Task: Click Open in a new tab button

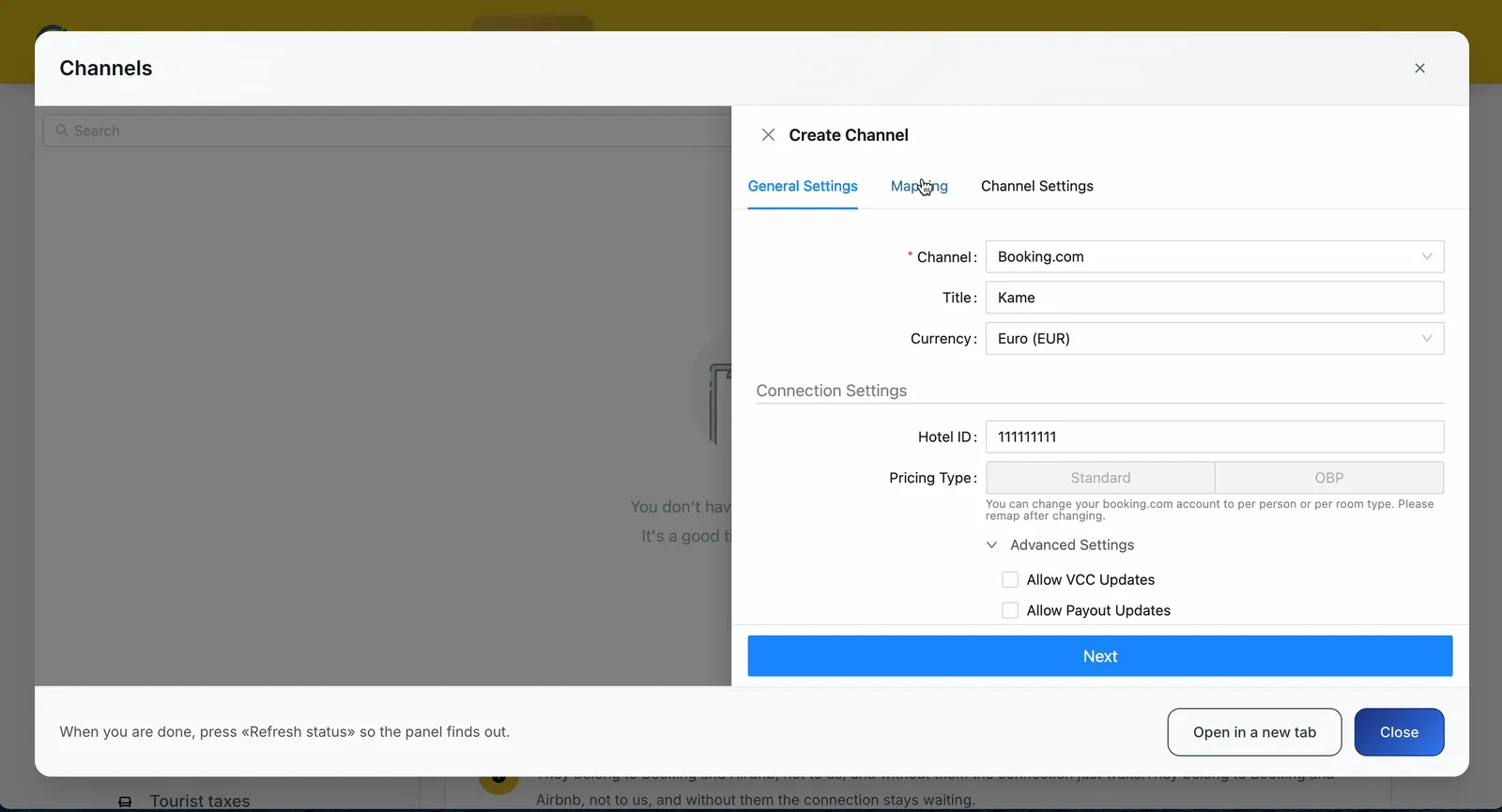Action: (1254, 732)
